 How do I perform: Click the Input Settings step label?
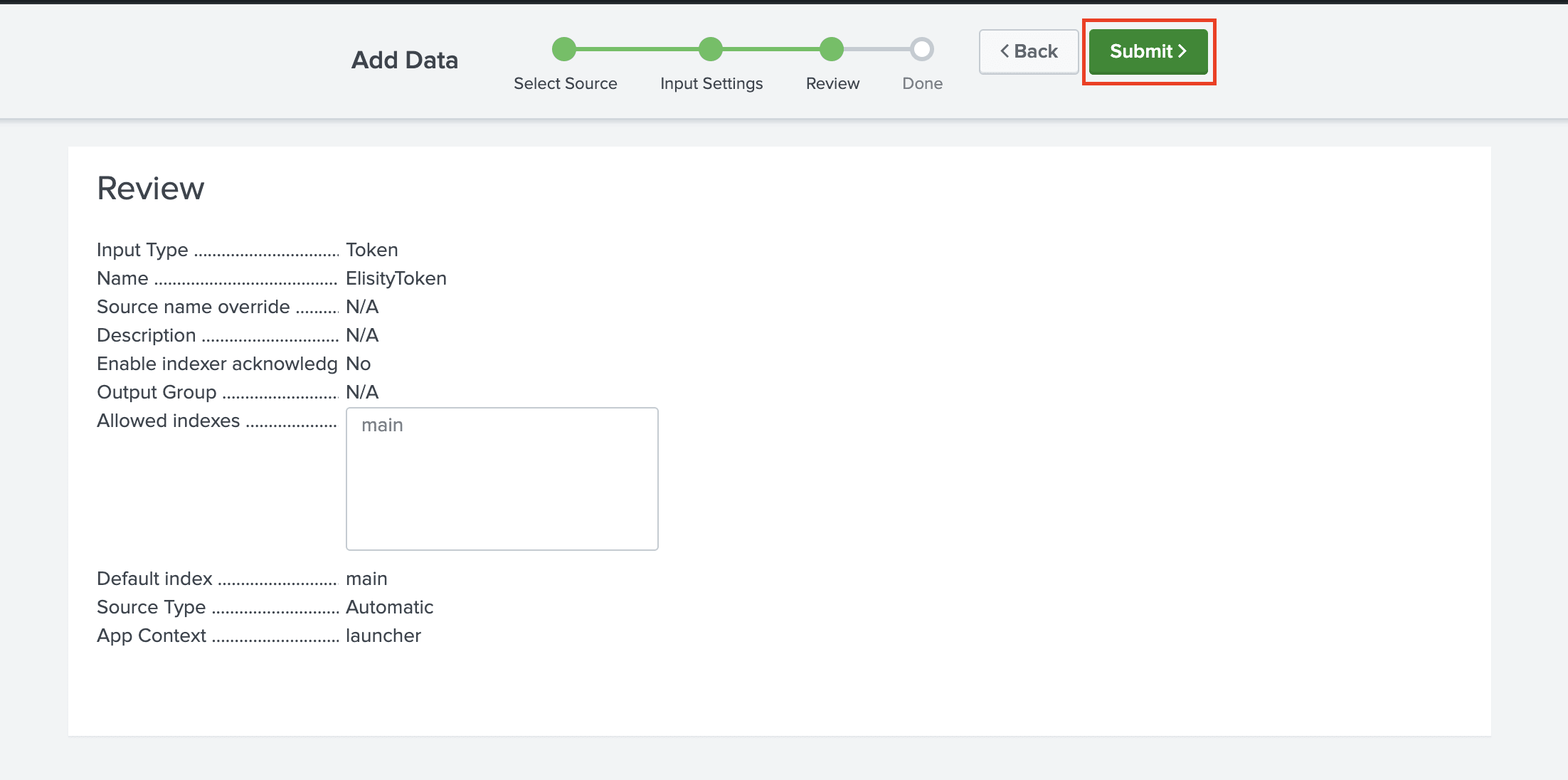[x=711, y=83]
